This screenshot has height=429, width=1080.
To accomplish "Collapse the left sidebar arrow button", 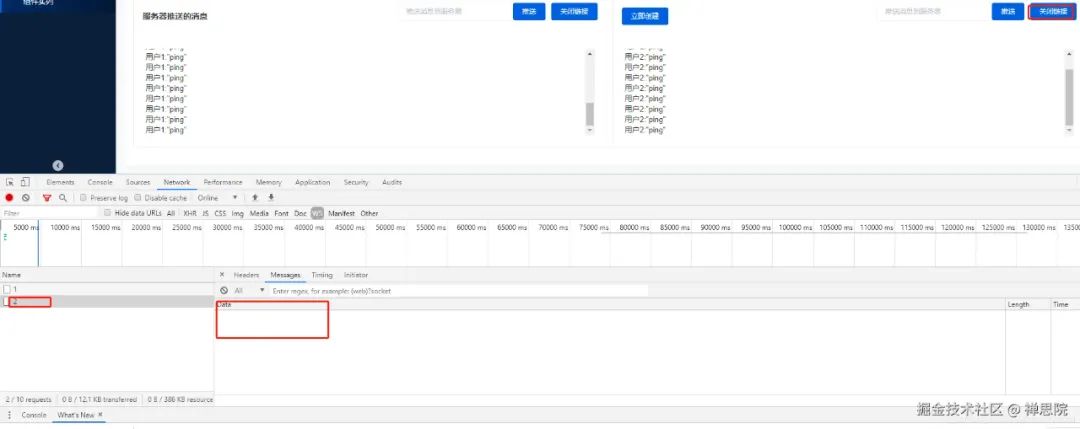I will point(58,165).
